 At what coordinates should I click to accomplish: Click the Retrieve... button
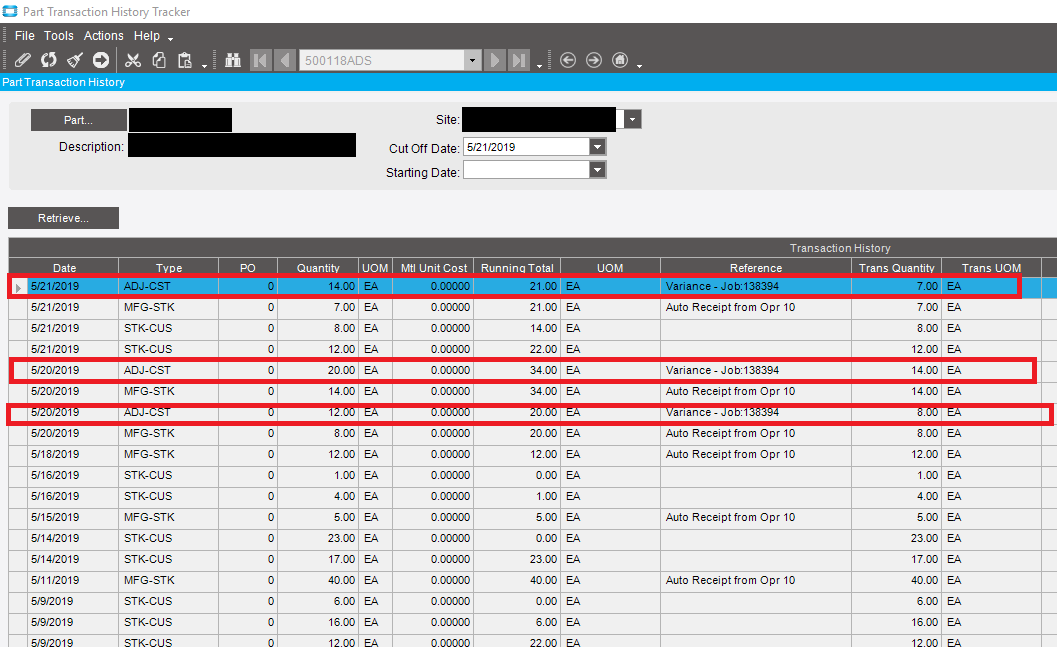(x=63, y=218)
